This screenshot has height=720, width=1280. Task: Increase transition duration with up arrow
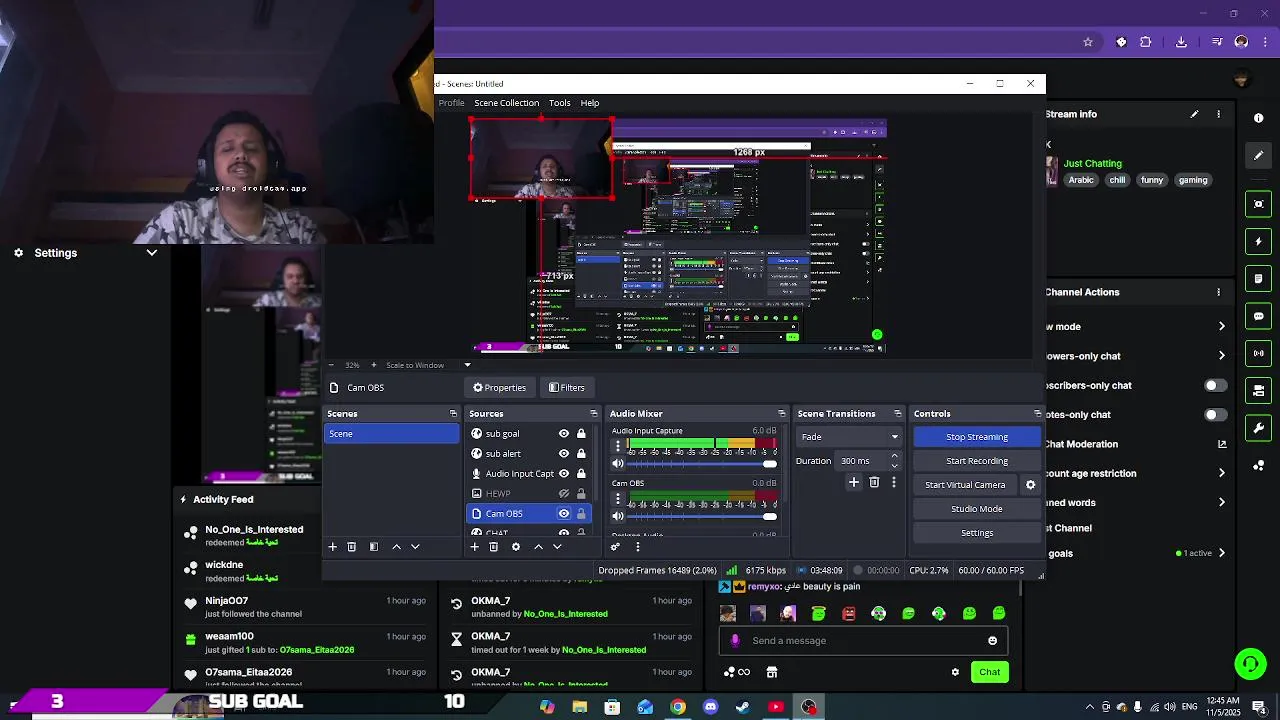pos(894,457)
